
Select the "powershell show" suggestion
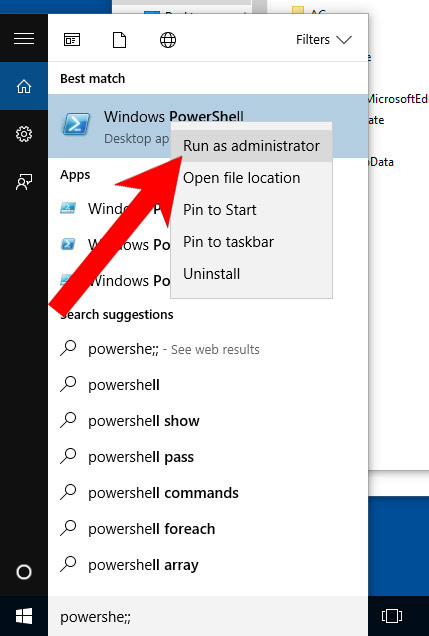208,421
